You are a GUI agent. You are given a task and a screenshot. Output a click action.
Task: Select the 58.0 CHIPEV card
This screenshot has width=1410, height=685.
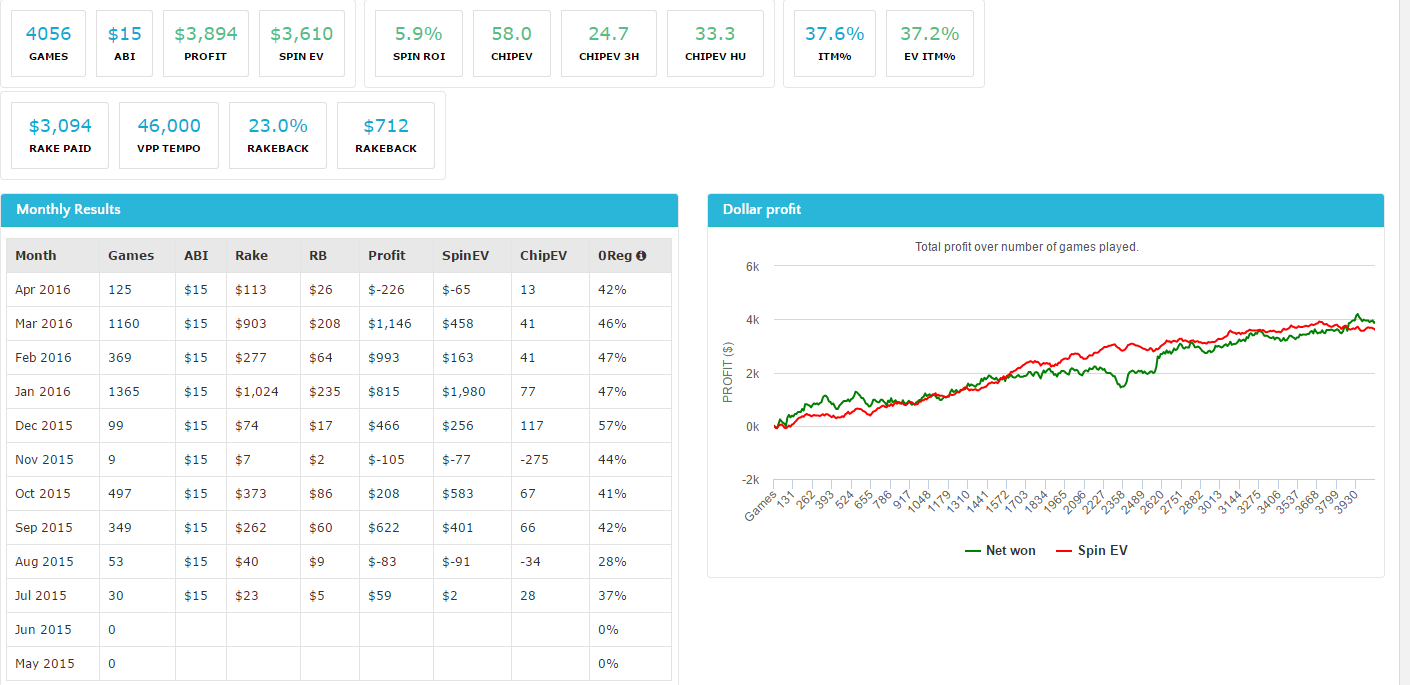pos(512,43)
